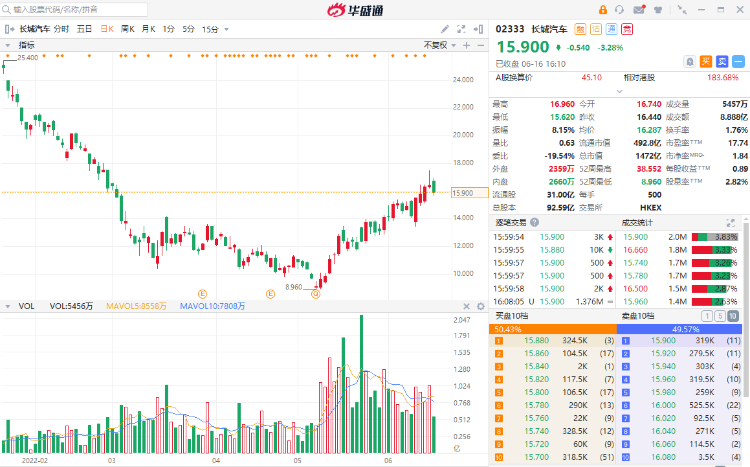Collapse the right quote panel icon
Image resolution: width=750 pixels, height=467 pixels.
pos(478,29)
